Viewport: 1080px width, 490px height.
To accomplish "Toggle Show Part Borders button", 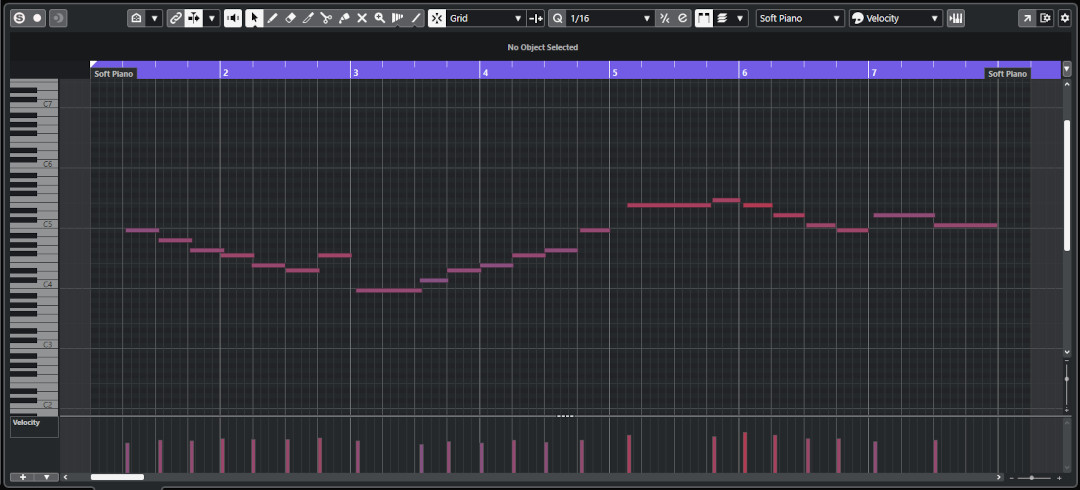I will point(704,19).
